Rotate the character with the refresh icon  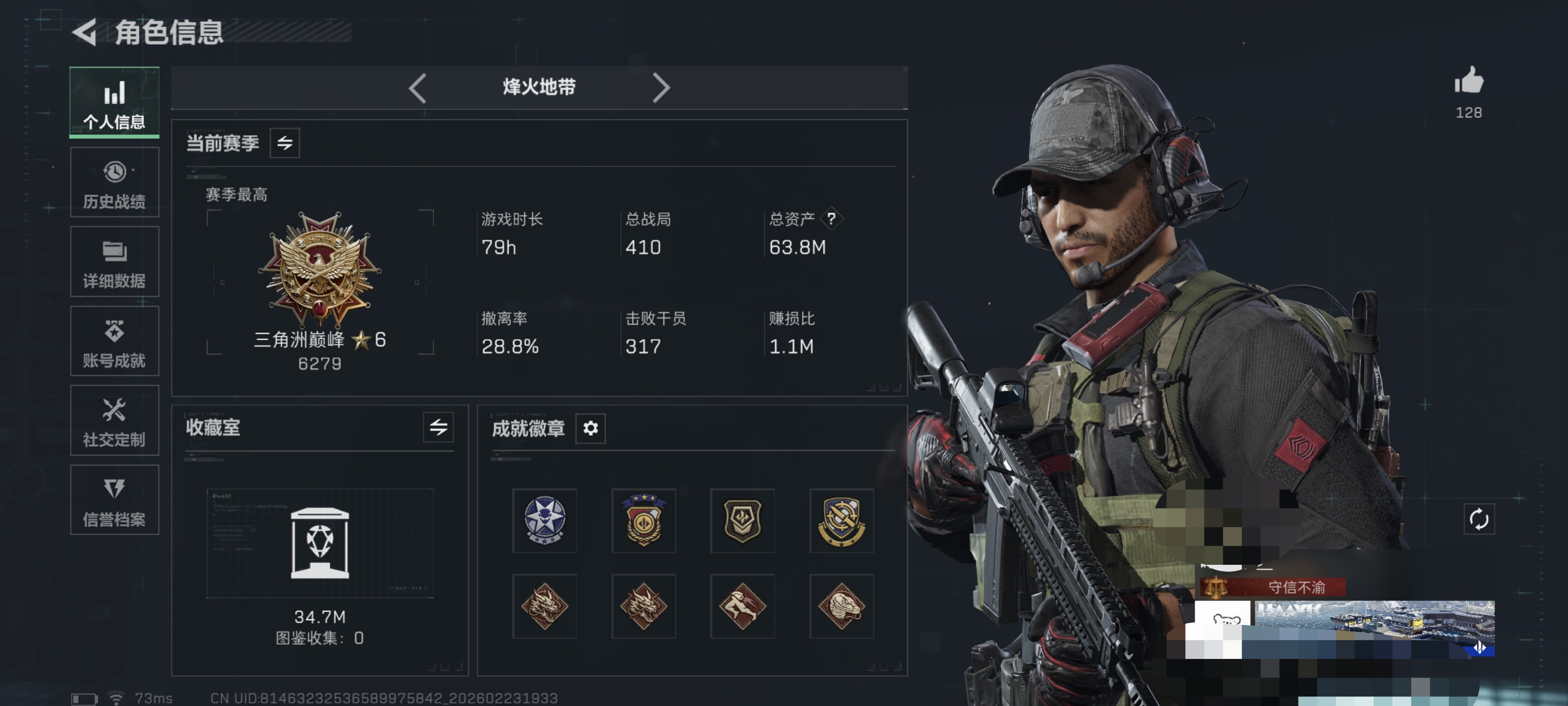[x=1478, y=519]
